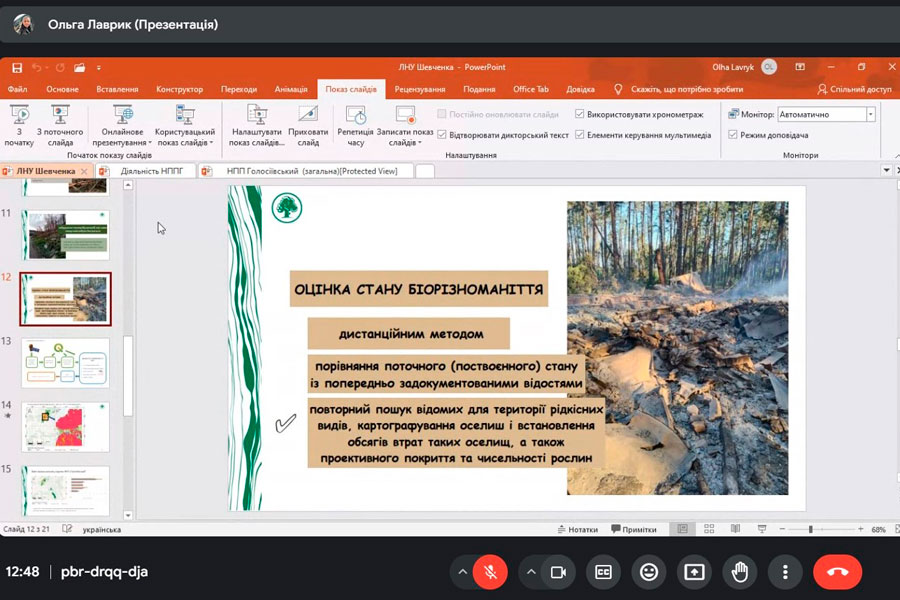Viewport: 900px width, 600px height.
Task: Expand audio settings arrow beside microphone
Action: coord(462,572)
